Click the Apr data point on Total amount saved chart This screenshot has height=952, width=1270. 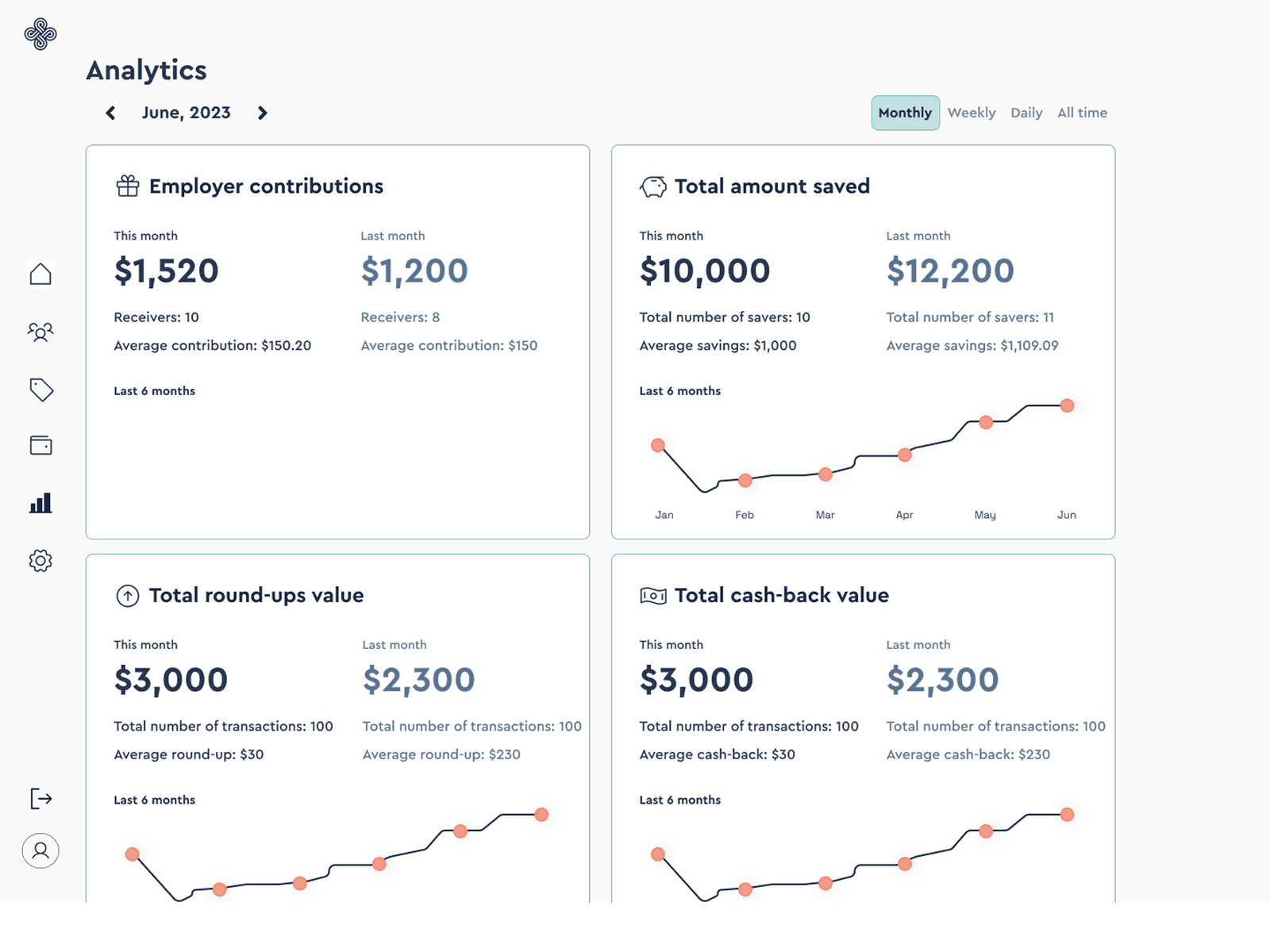[x=905, y=455]
